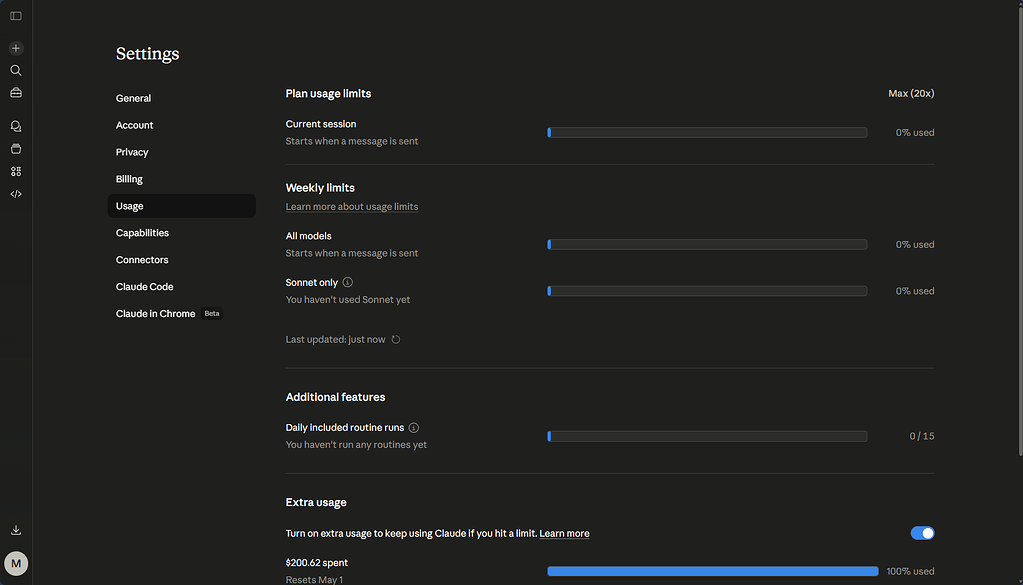
Task: Select the Usage settings tab
Action: [x=181, y=206]
